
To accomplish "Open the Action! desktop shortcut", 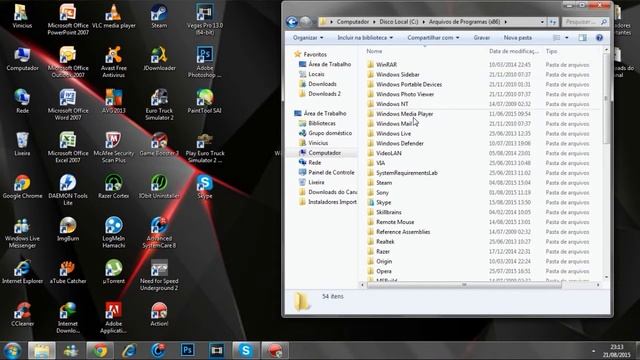I will click(x=159, y=314).
